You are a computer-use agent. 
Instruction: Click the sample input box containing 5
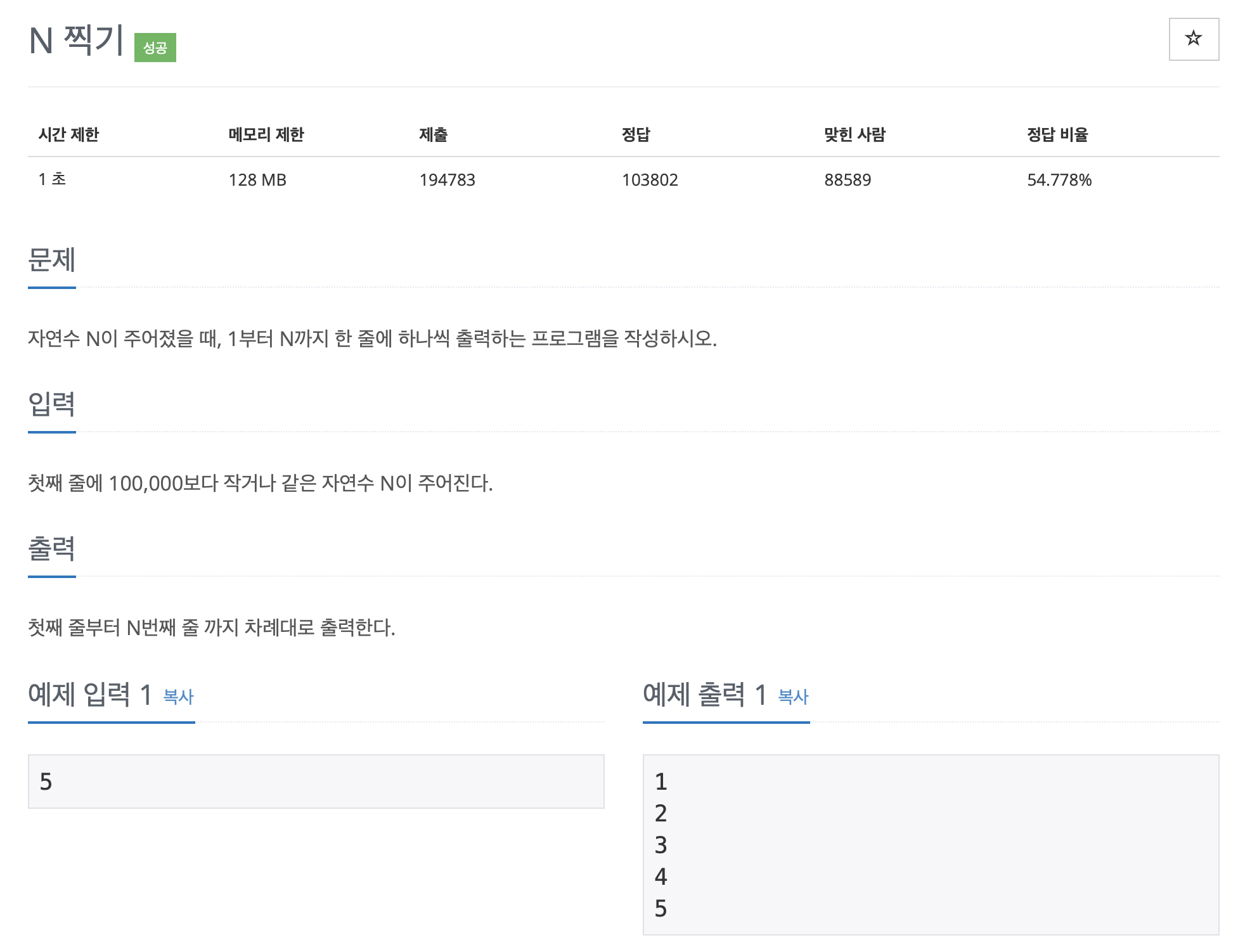click(x=316, y=782)
